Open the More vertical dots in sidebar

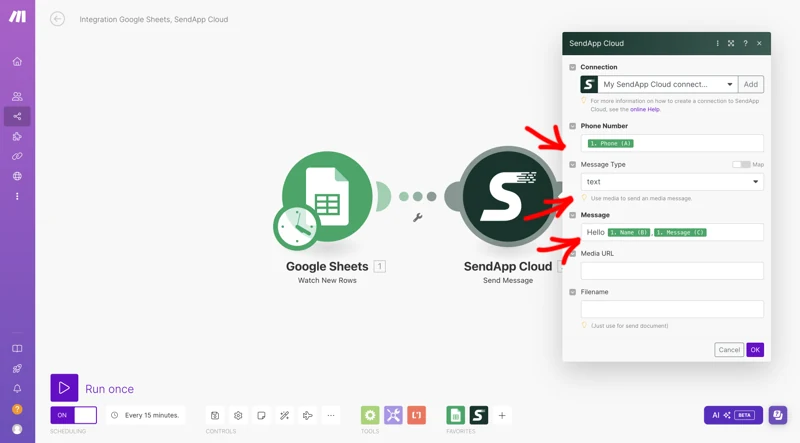pyautogui.click(x=17, y=196)
